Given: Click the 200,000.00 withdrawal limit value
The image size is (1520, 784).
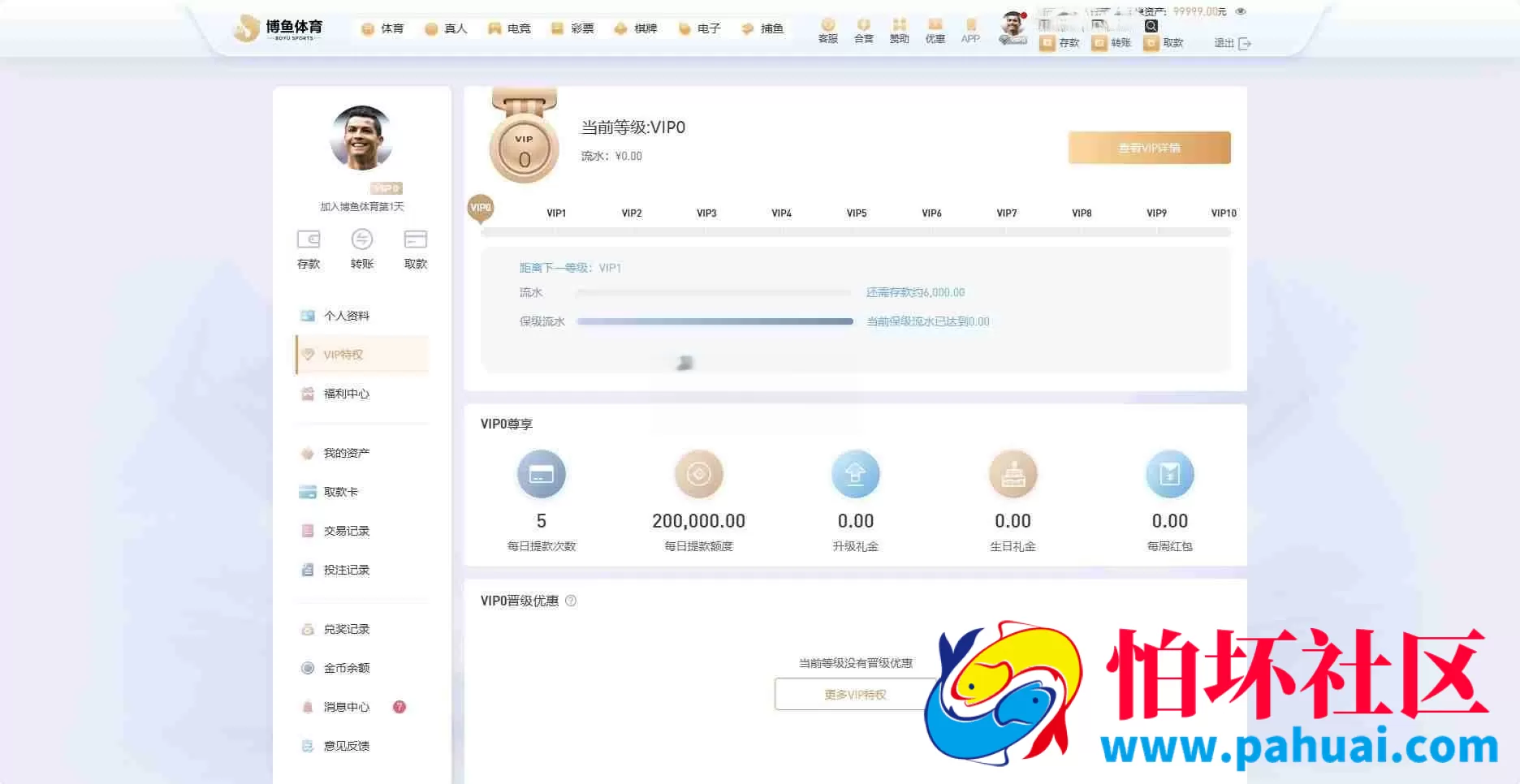Looking at the screenshot, I should click(x=698, y=521).
